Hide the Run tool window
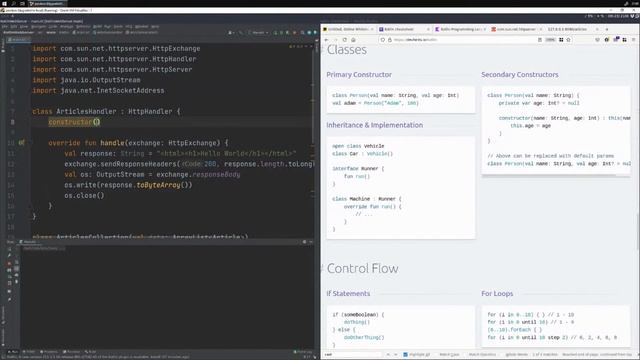 [x=311, y=242]
